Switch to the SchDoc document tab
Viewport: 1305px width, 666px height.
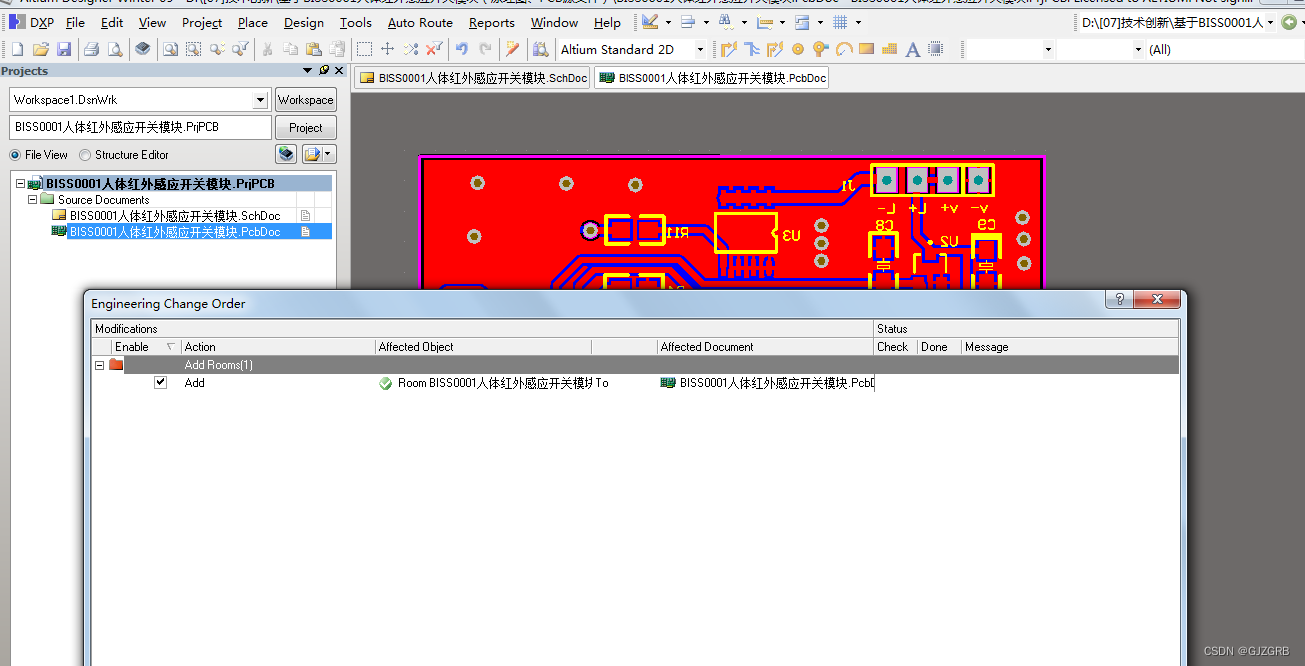click(x=472, y=78)
